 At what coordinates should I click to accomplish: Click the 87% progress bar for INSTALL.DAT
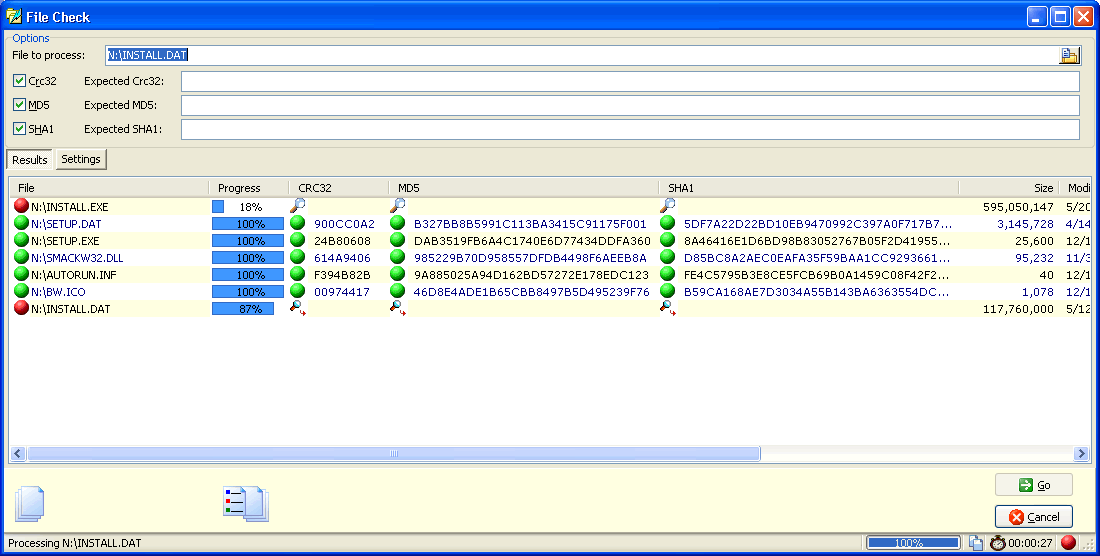click(x=248, y=309)
